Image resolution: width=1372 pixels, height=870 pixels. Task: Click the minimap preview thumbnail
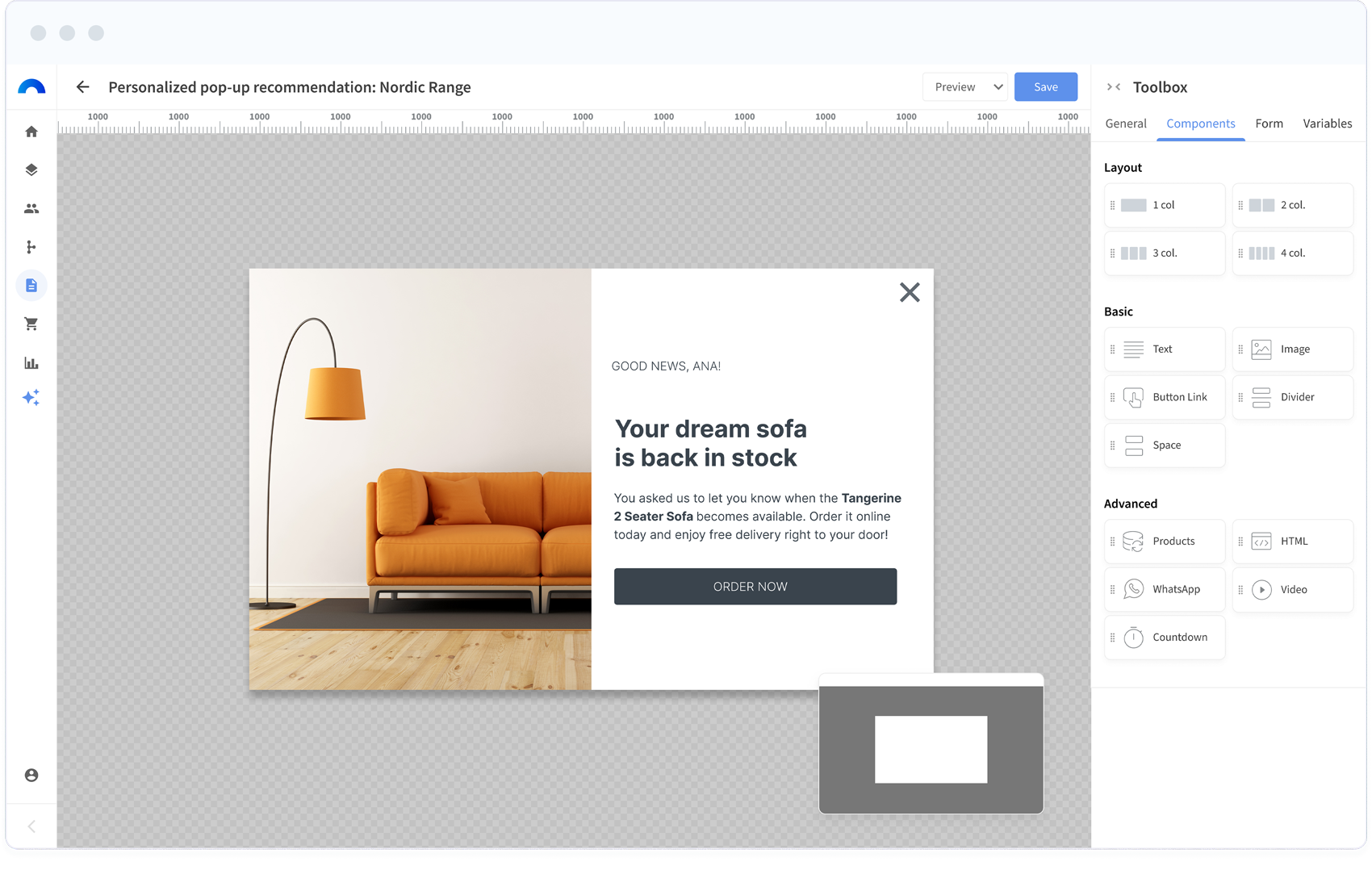931,748
